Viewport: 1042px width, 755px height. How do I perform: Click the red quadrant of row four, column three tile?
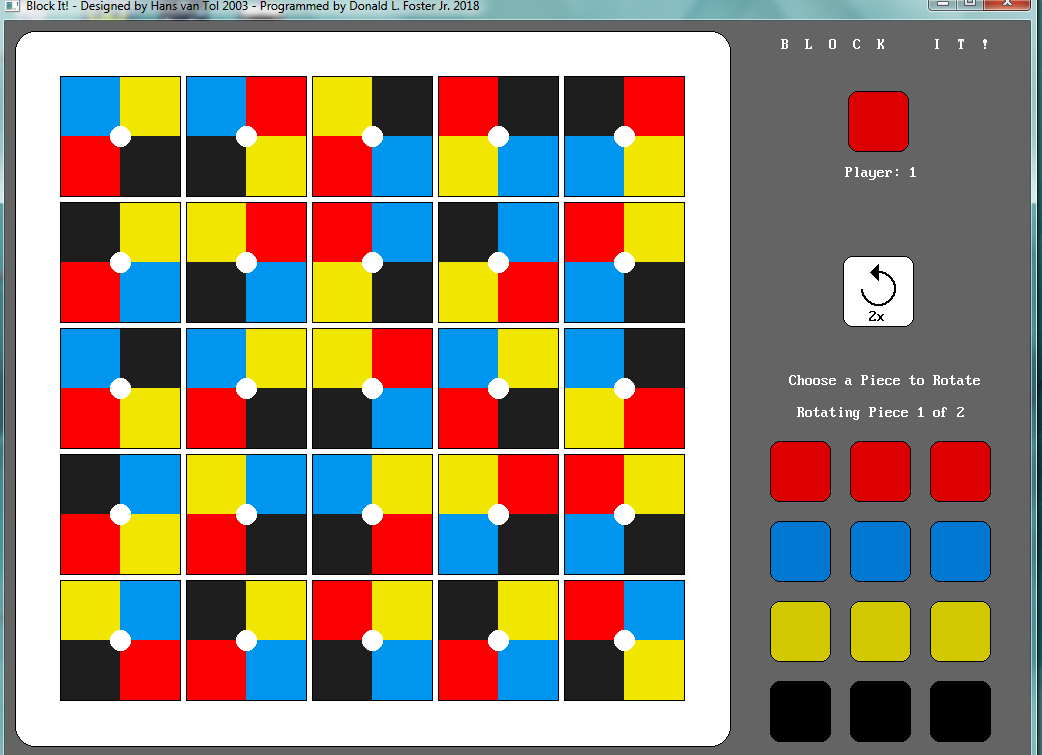click(x=402, y=544)
